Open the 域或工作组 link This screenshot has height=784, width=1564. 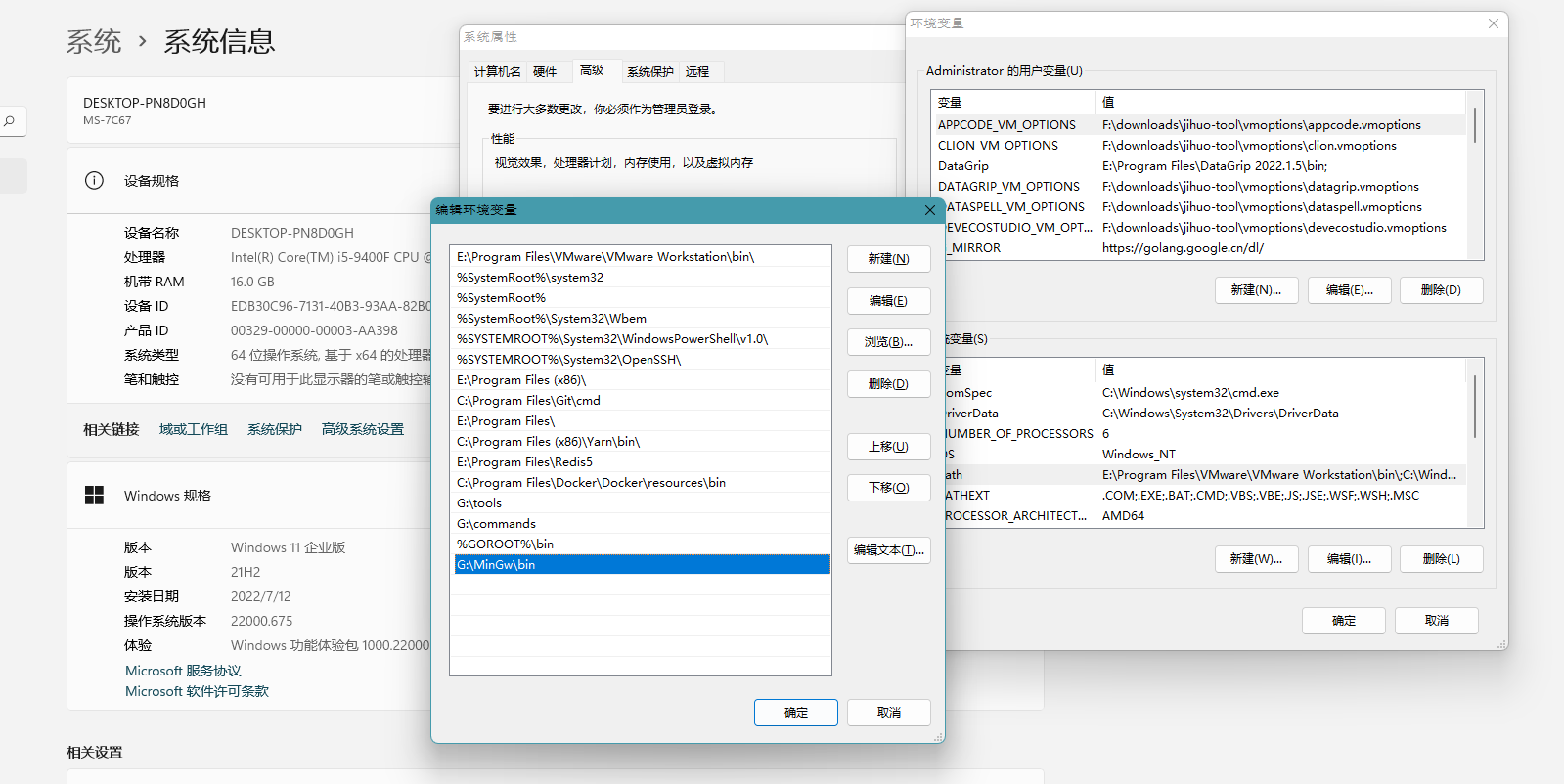194,429
